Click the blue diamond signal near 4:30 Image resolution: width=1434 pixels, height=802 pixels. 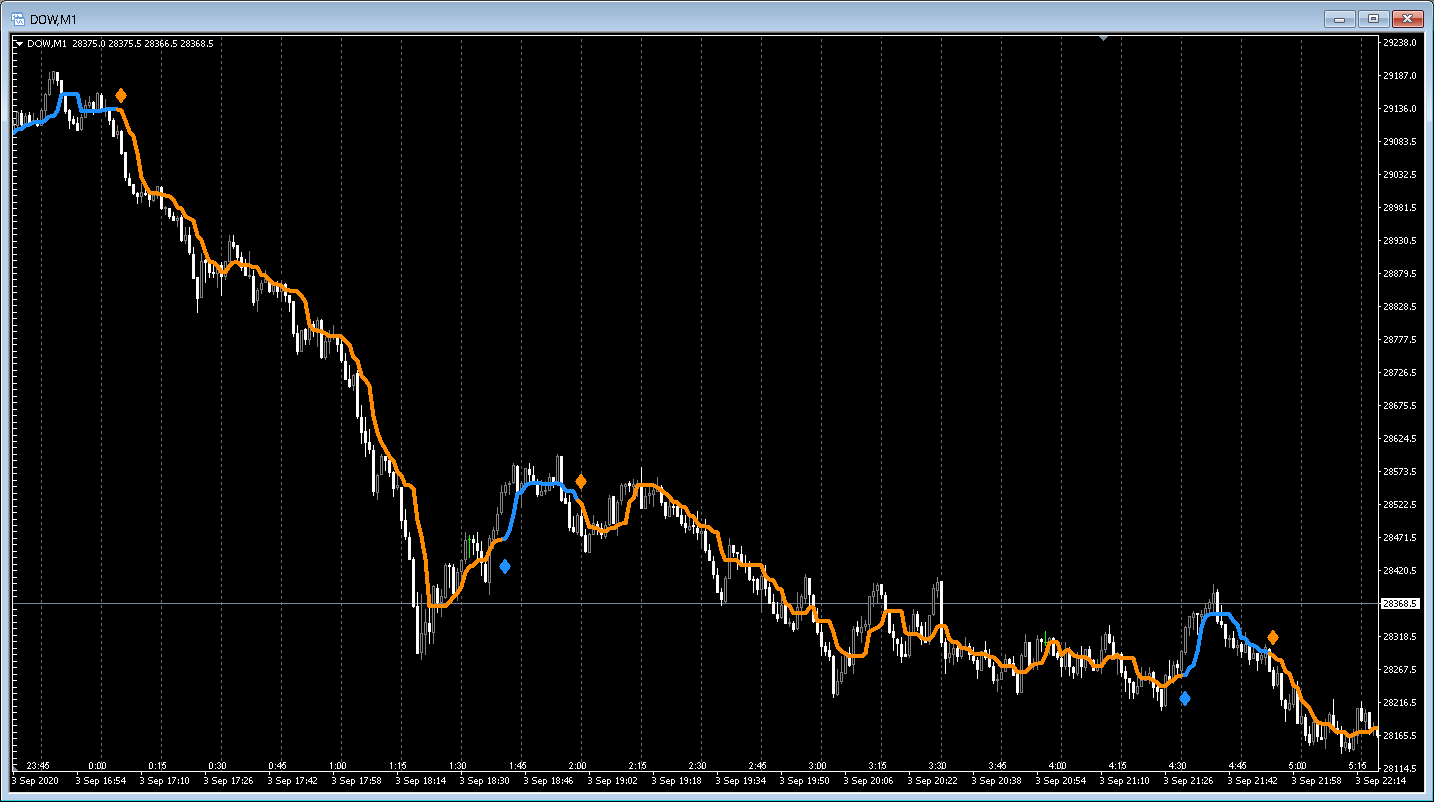click(1185, 699)
